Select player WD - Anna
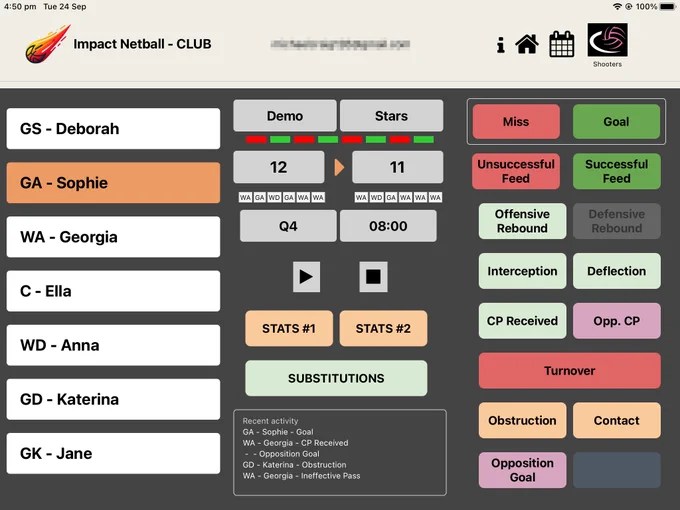 point(113,345)
